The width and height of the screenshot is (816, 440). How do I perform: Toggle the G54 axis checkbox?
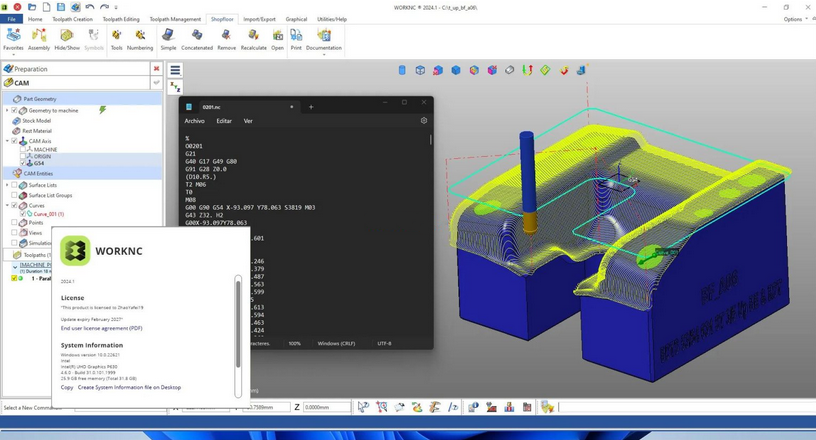pos(23,163)
